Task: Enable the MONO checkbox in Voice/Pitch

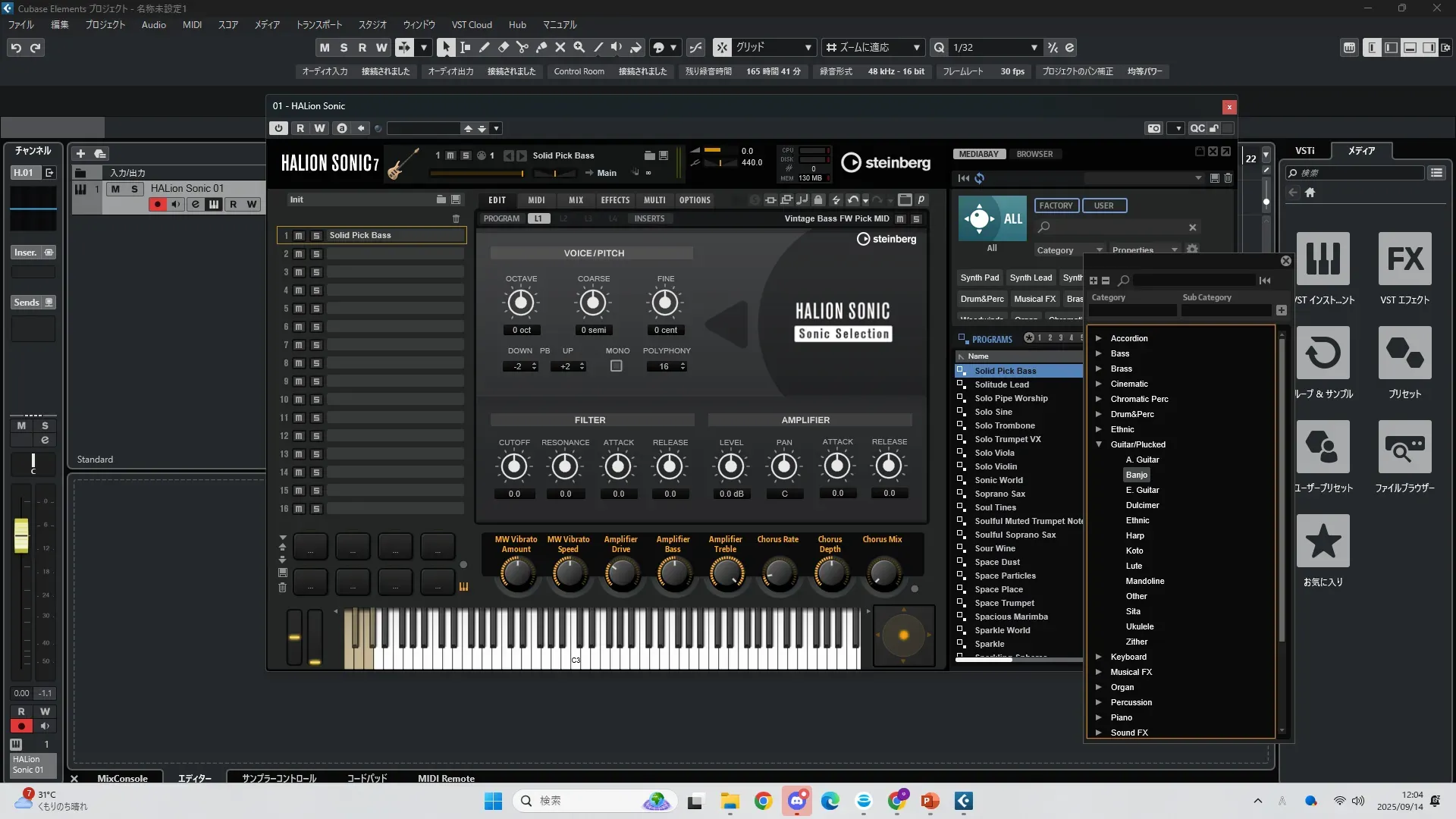Action: click(x=617, y=366)
